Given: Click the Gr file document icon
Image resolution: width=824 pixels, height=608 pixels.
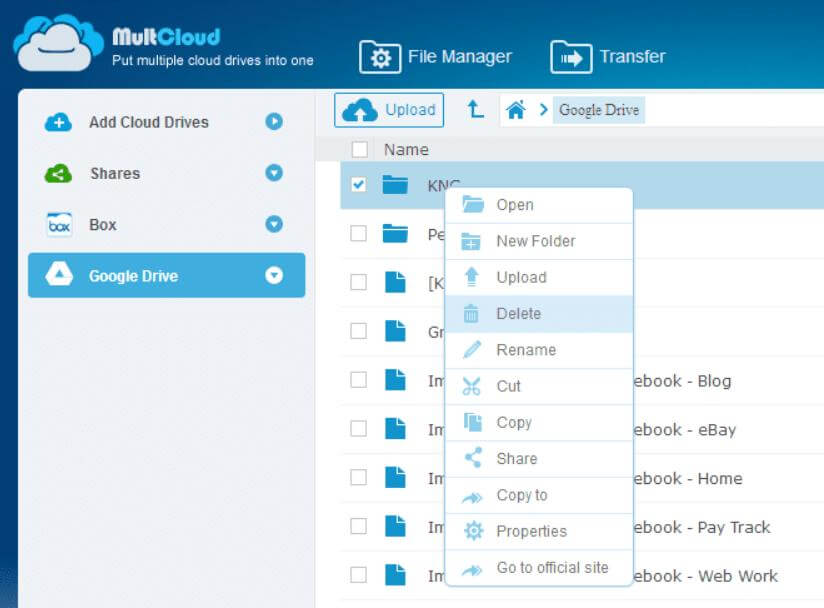Looking at the screenshot, I should coord(395,331).
